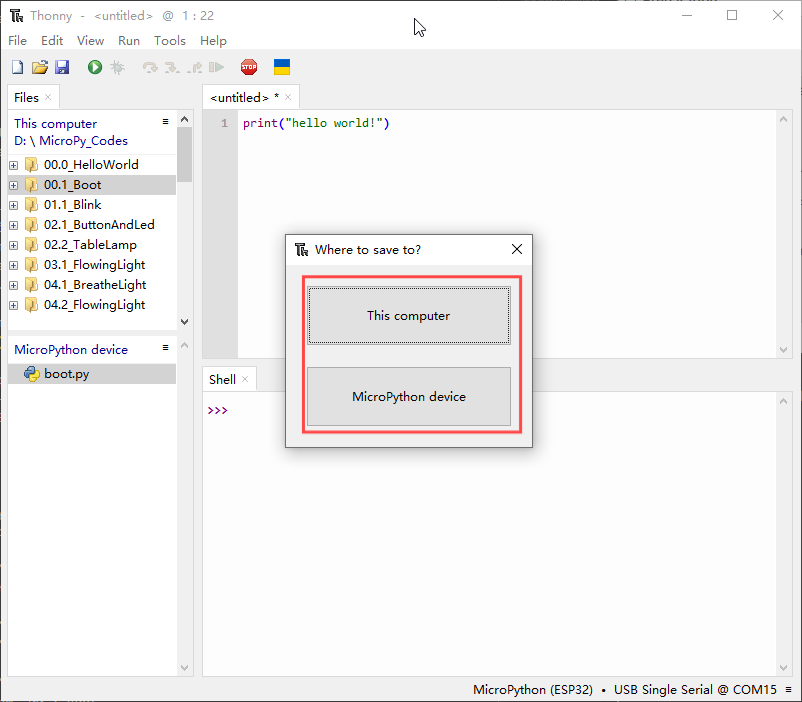Click the Resume toolbar icon

coord(216,67)
